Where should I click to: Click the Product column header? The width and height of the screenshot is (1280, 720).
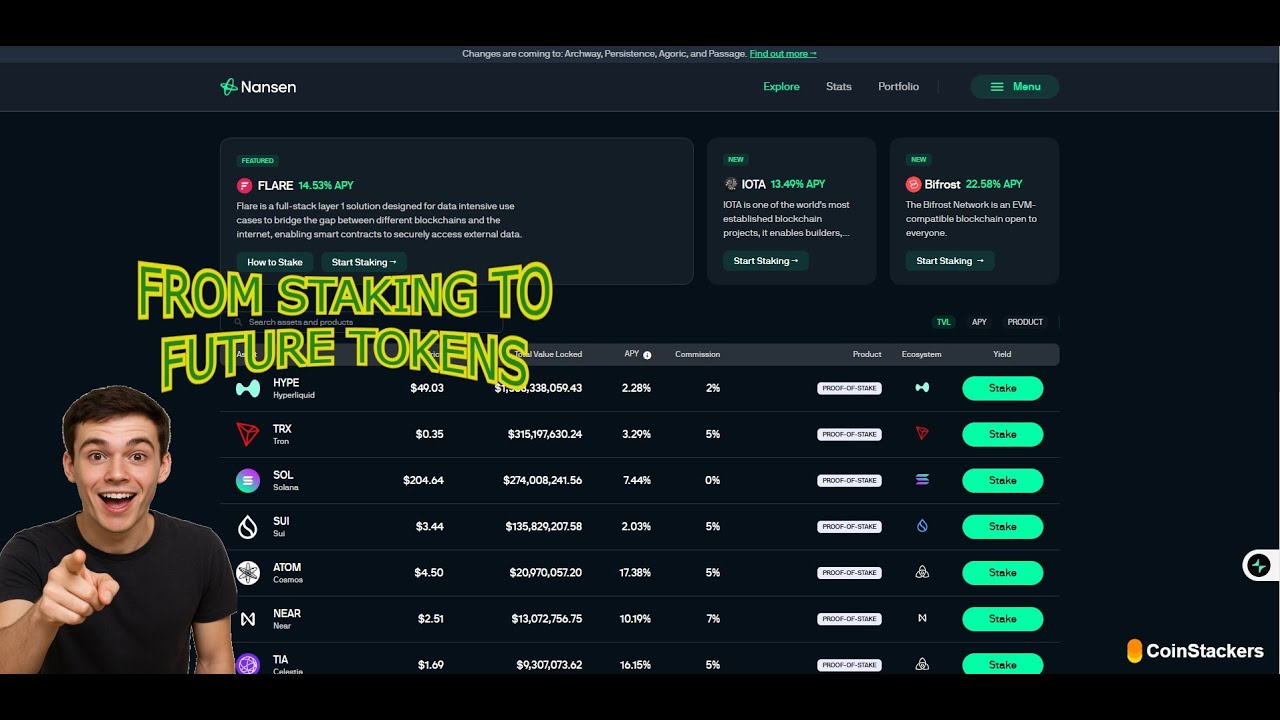867,354
